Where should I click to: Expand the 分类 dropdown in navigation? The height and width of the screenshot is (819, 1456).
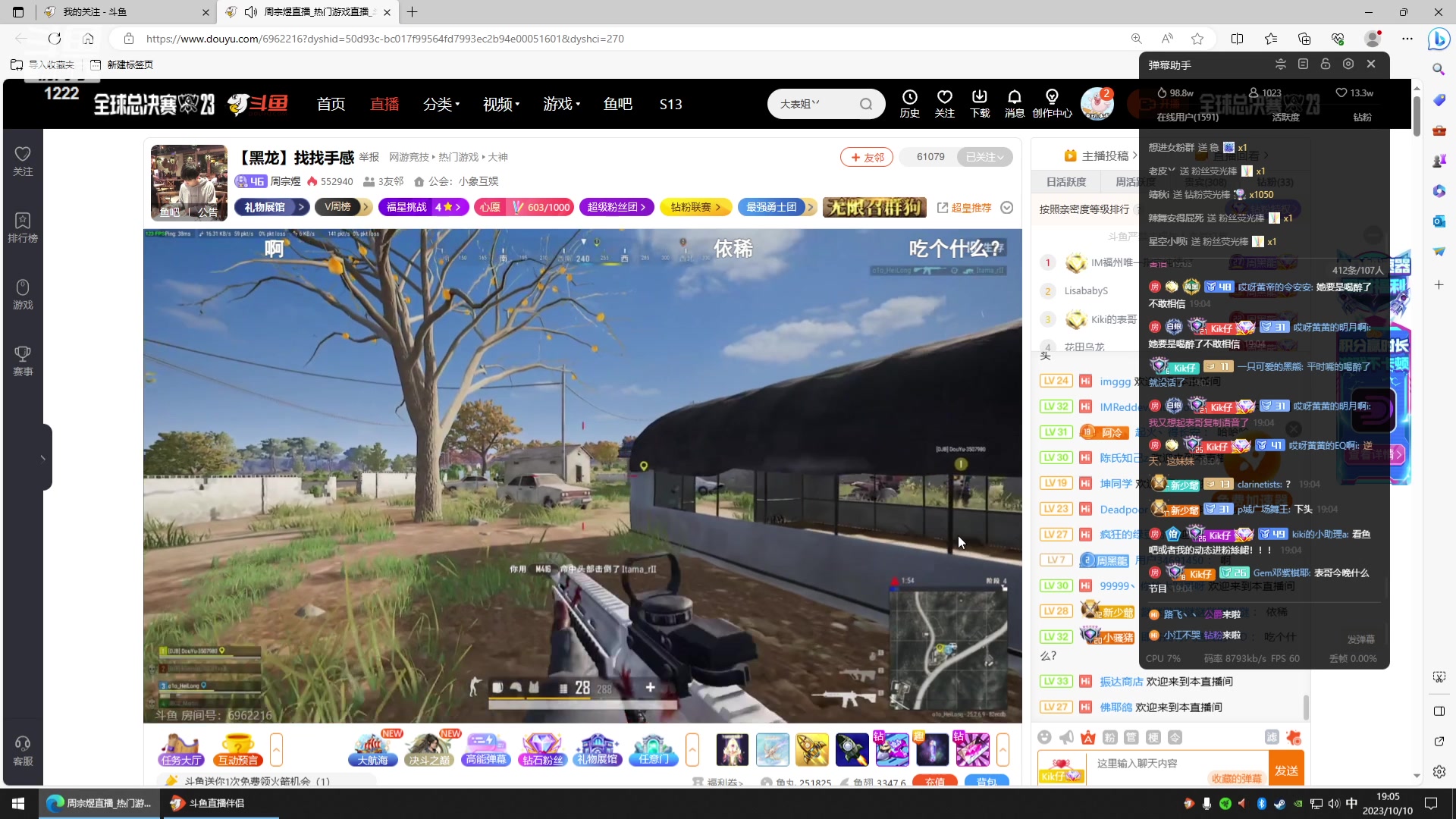(x=441, y=104)
